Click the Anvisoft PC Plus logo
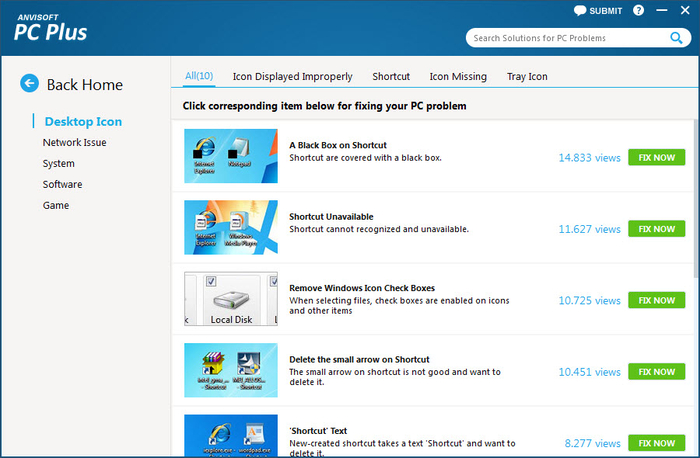The image size is (700, 458). 50,27
